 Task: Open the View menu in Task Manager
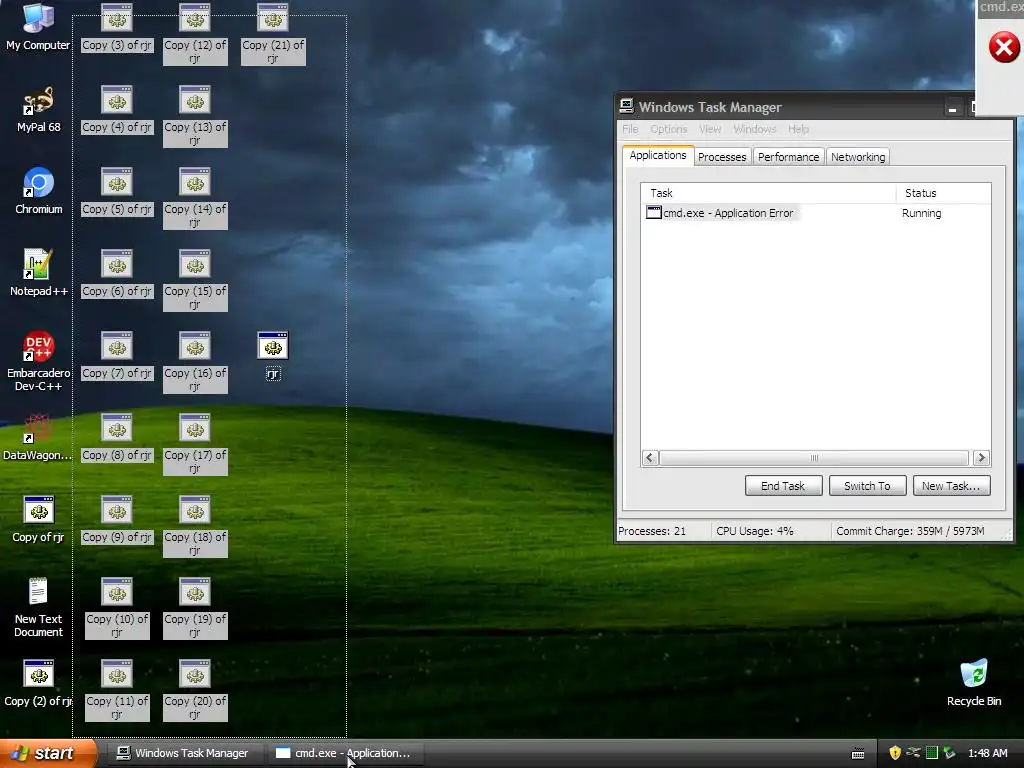click(x=710, y=129)
